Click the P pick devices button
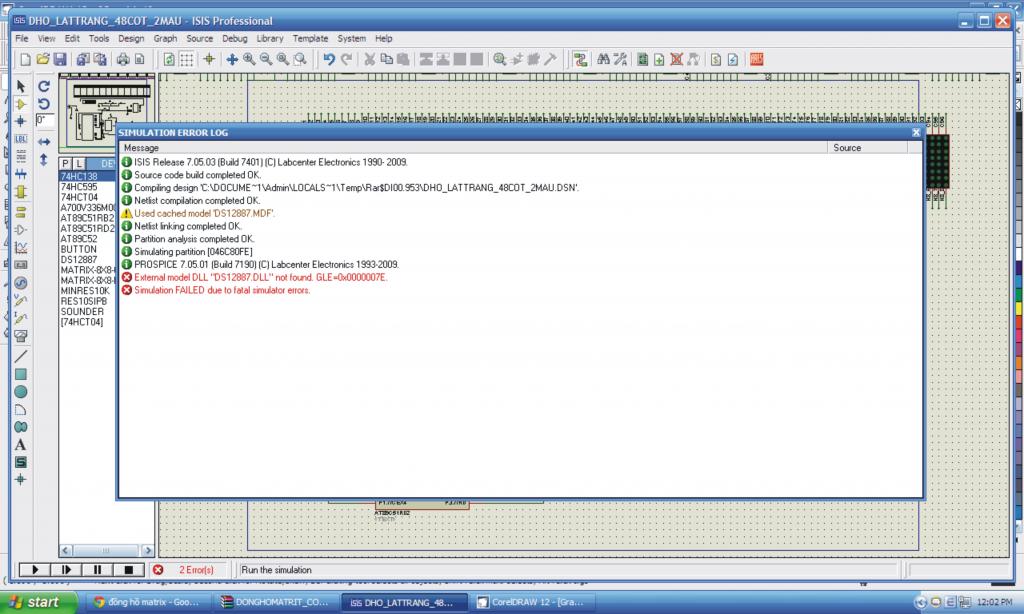Screen dimensions: 1024x614 click(x=66, y=163)
